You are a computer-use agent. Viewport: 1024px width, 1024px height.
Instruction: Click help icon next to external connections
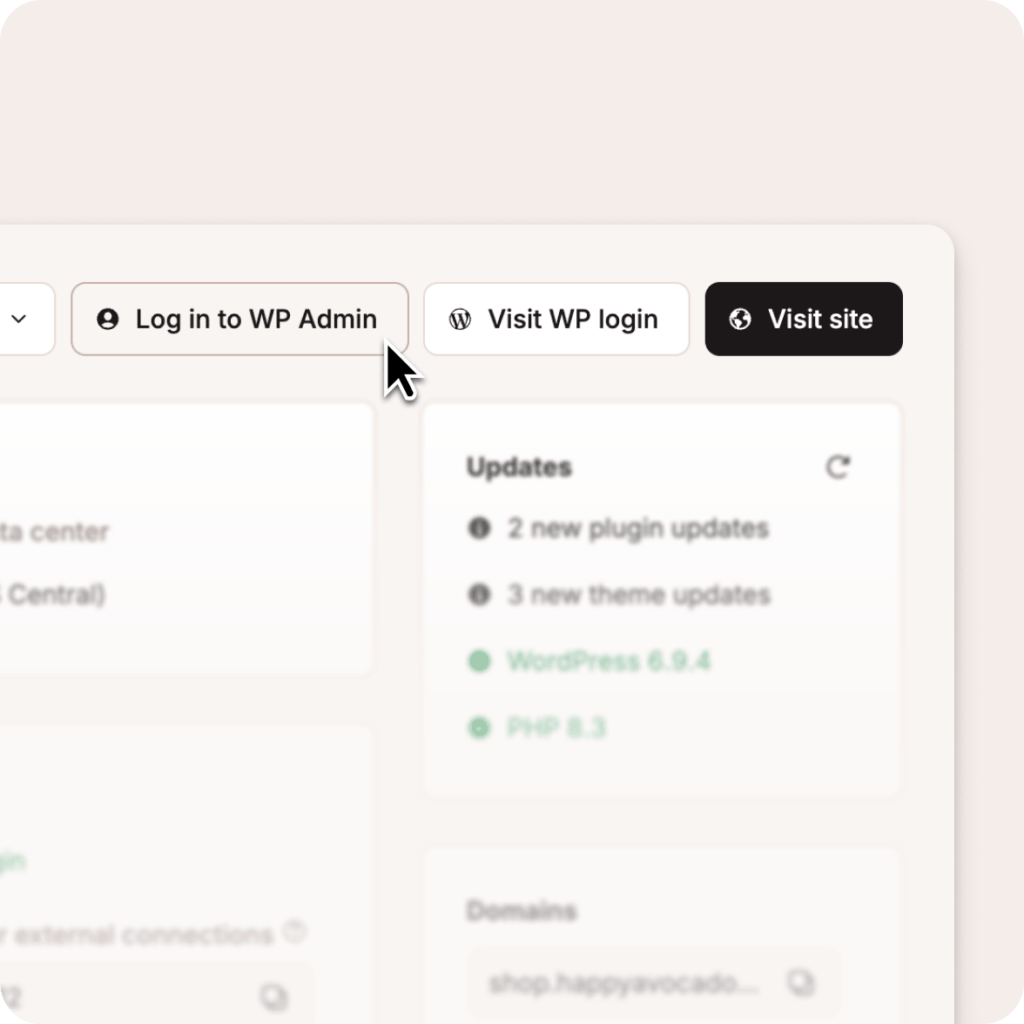tap(295, 932)
